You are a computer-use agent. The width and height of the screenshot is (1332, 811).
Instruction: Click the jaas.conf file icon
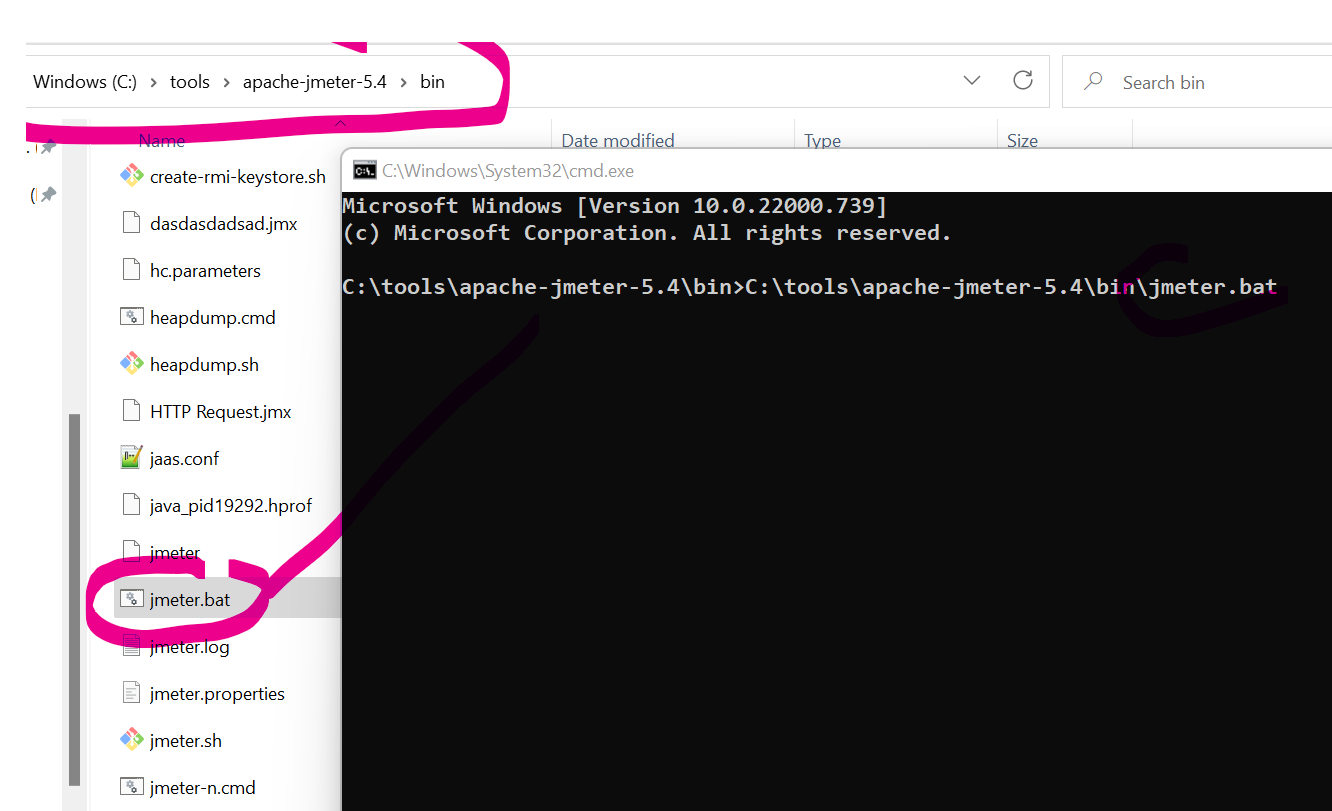(131, 458)
